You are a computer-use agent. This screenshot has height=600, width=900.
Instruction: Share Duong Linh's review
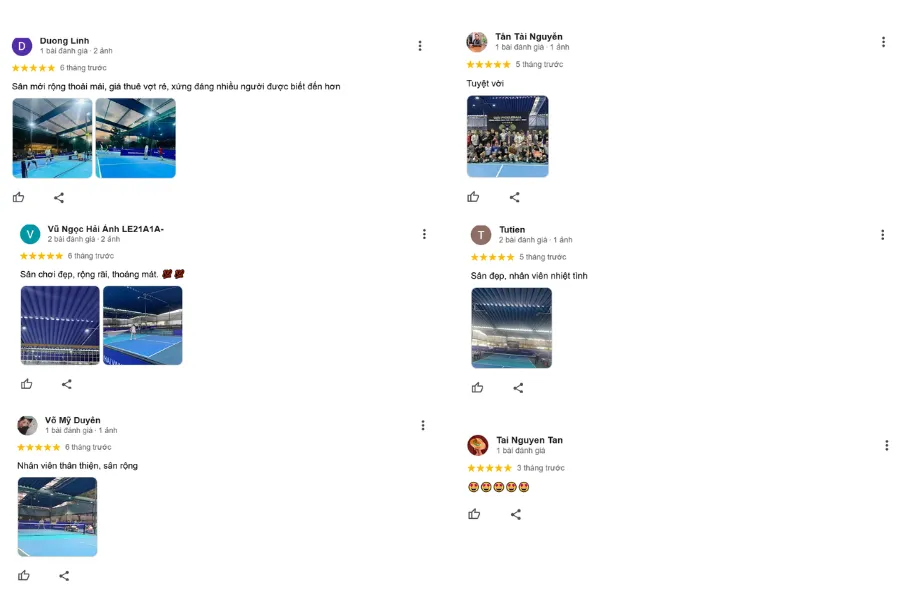pyautogui.click(x=59, y=197)
